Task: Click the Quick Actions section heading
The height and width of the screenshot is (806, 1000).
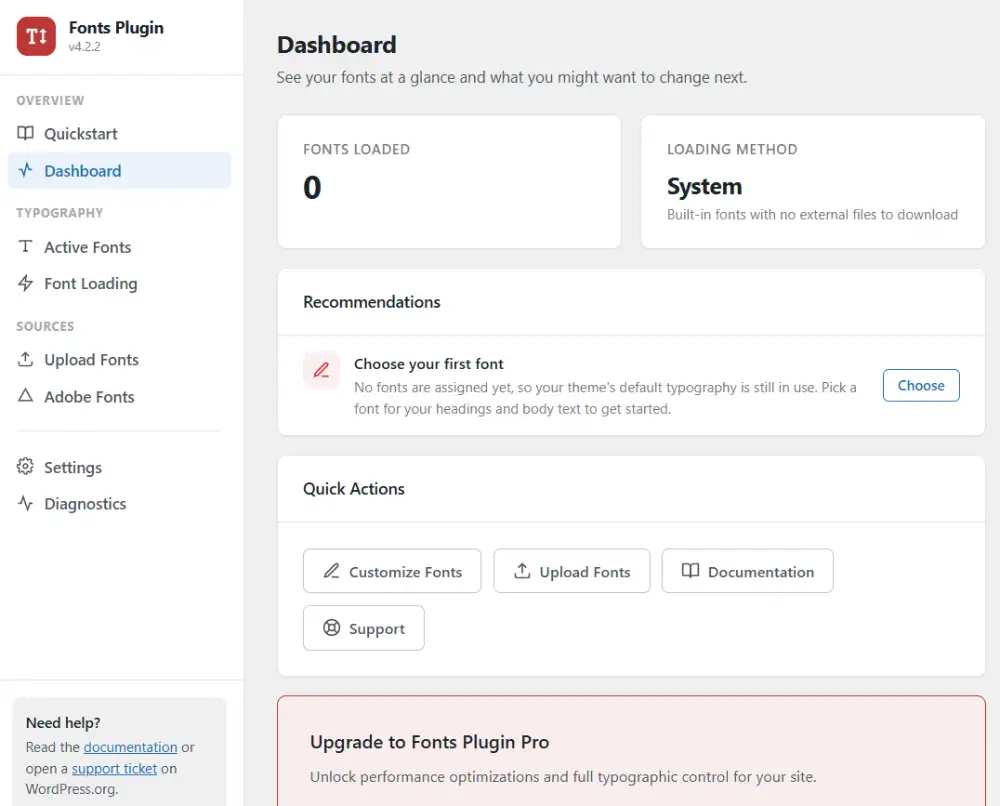Action: [x=354, y=488]
